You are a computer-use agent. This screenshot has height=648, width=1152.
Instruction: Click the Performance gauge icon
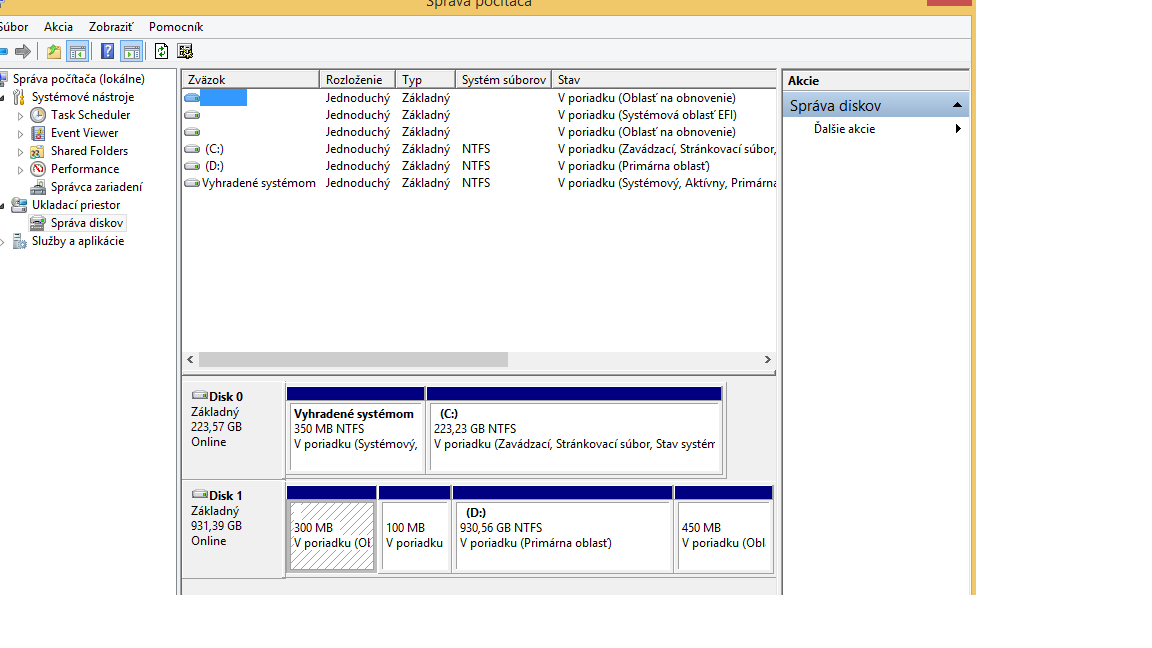tap(38, 169)
